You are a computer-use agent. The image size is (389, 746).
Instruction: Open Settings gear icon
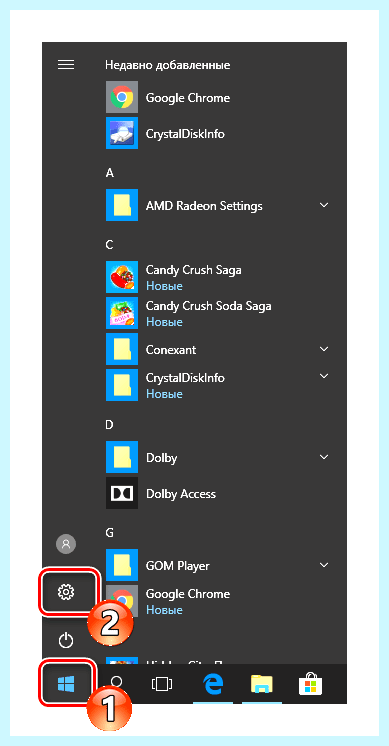coord(66,592)
